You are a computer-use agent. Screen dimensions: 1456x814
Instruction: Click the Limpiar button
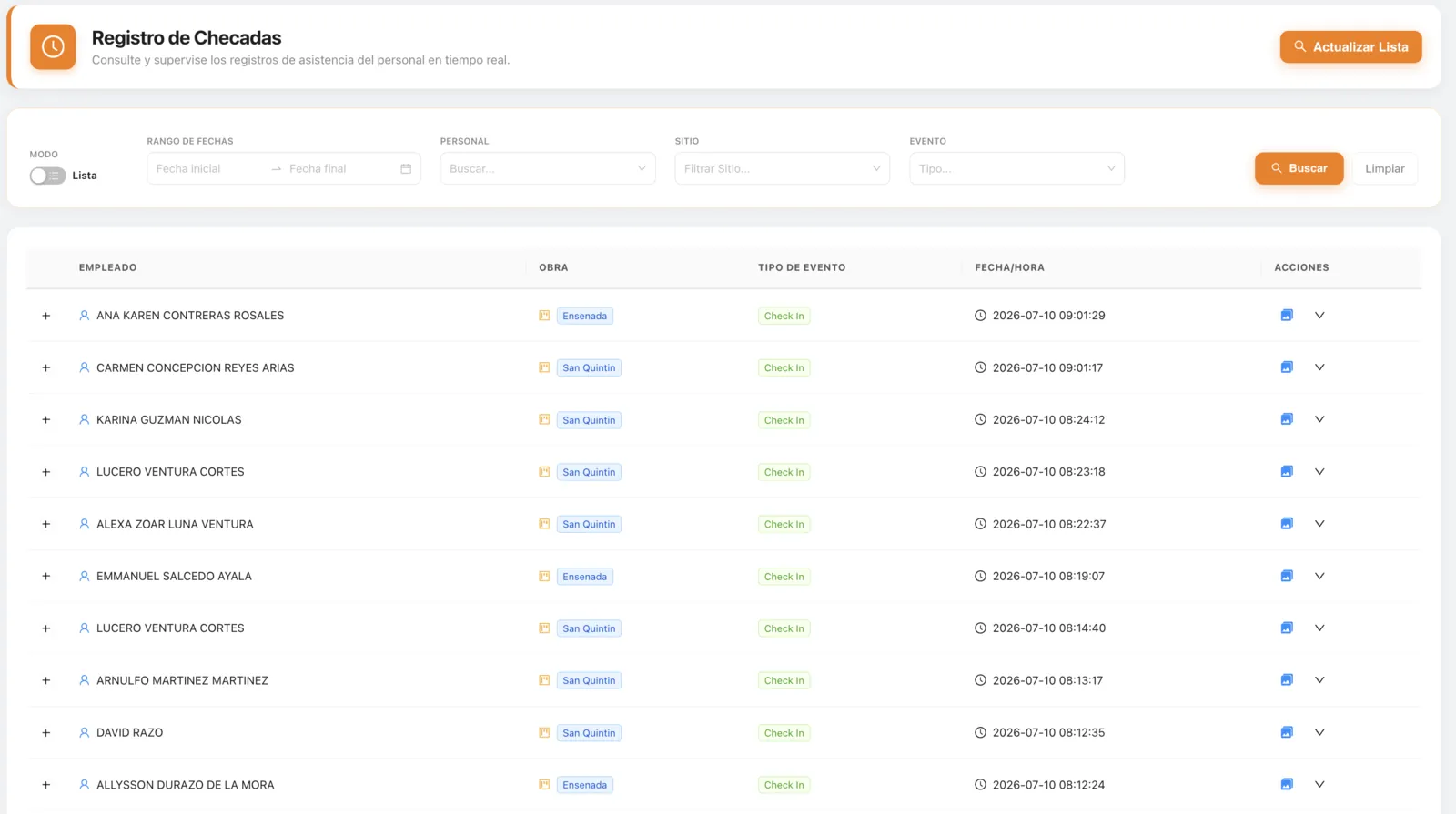(x=1385, y=168)
